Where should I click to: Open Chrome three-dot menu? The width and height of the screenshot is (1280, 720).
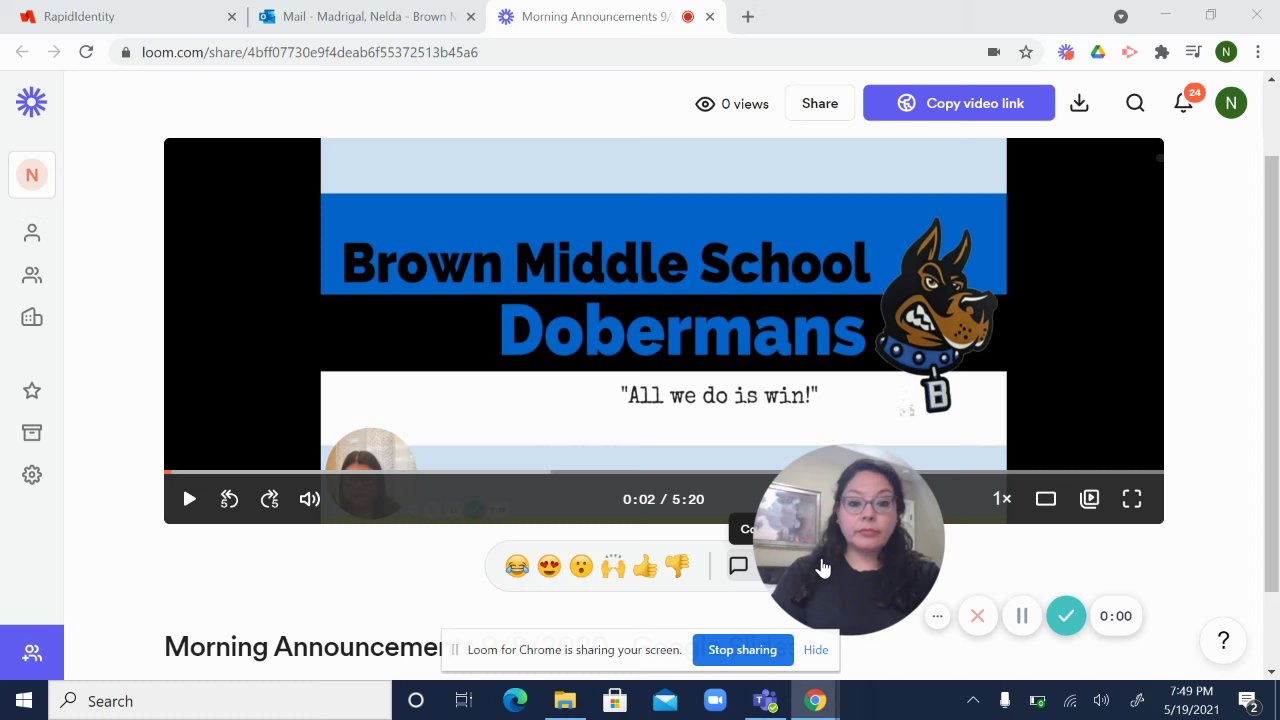[x=1258, y=52]
